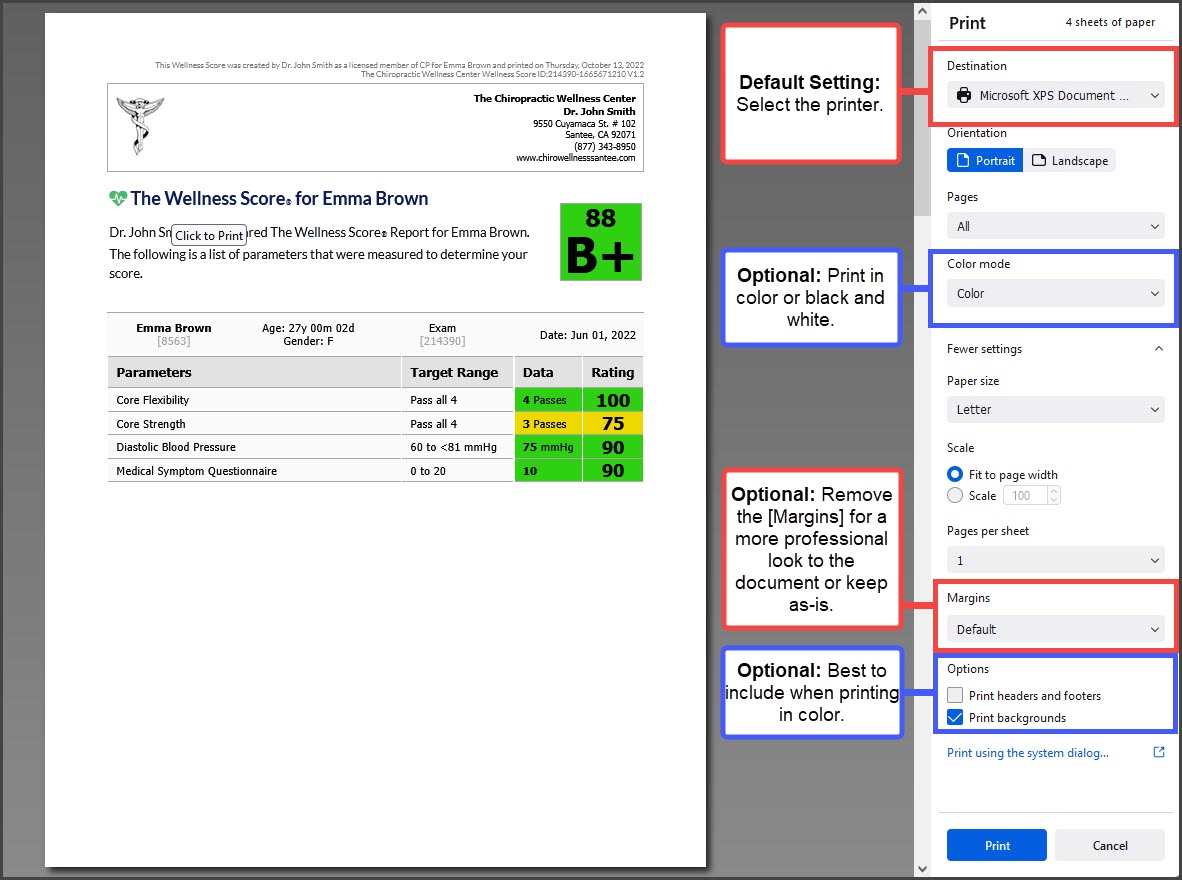Click the Medical Symptom Questionnaire row label
The width and height of the screenshot is (1182, 880).
pyautogui.click(x=197, y=471)
